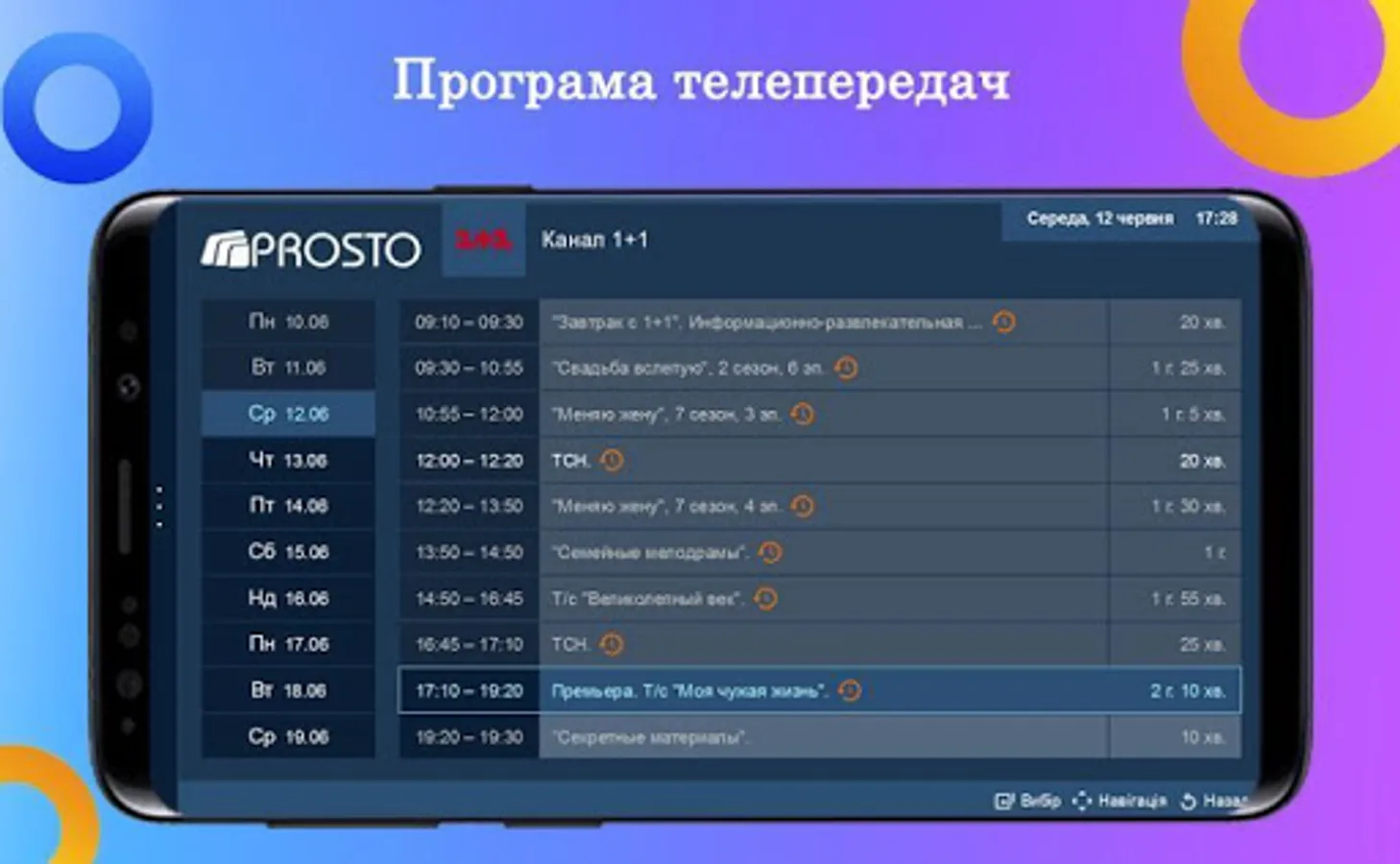Open the 'Семейные мелодрамы' program
1400x864 pixels.
[650, 552]
